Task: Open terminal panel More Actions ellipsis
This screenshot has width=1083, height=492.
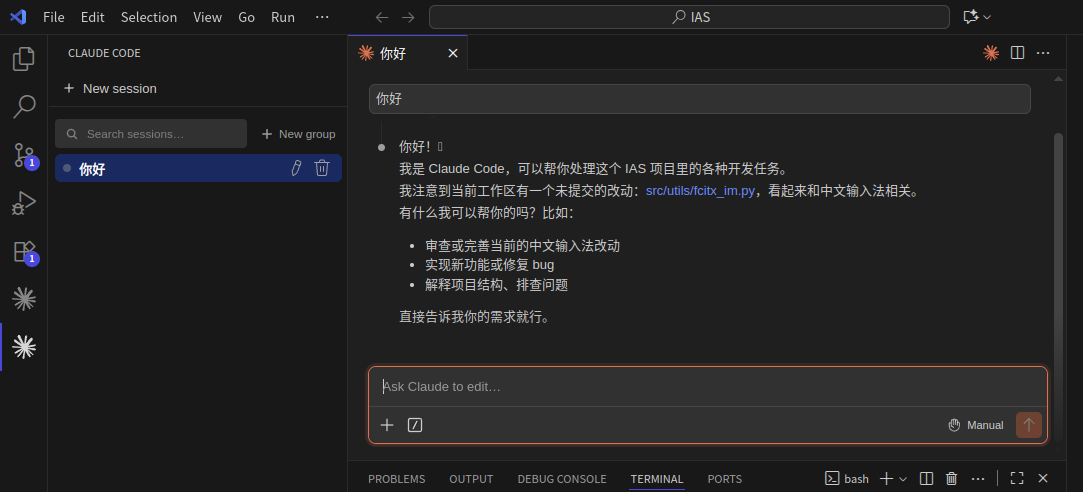Action: coord(978,478)
